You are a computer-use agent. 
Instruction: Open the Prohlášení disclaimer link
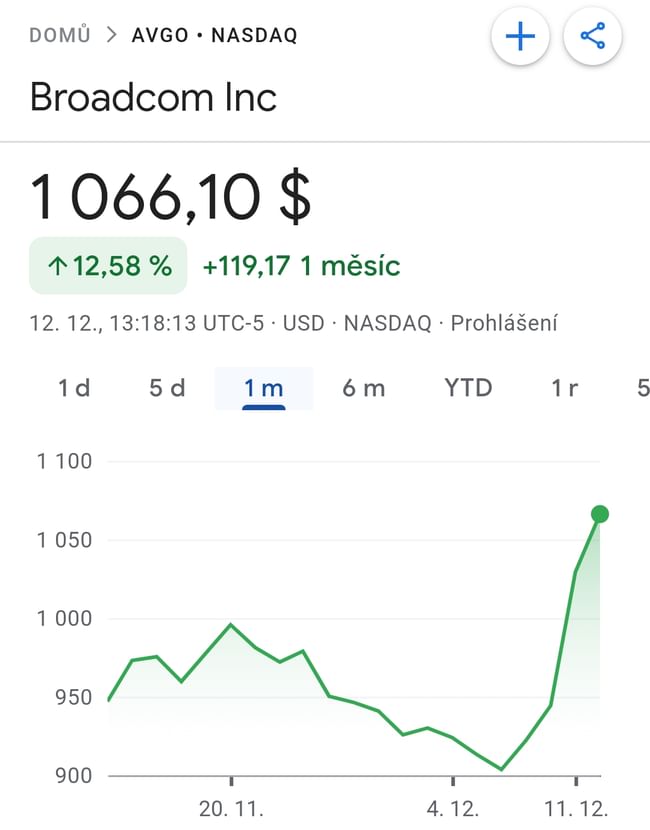coord(504,323)
